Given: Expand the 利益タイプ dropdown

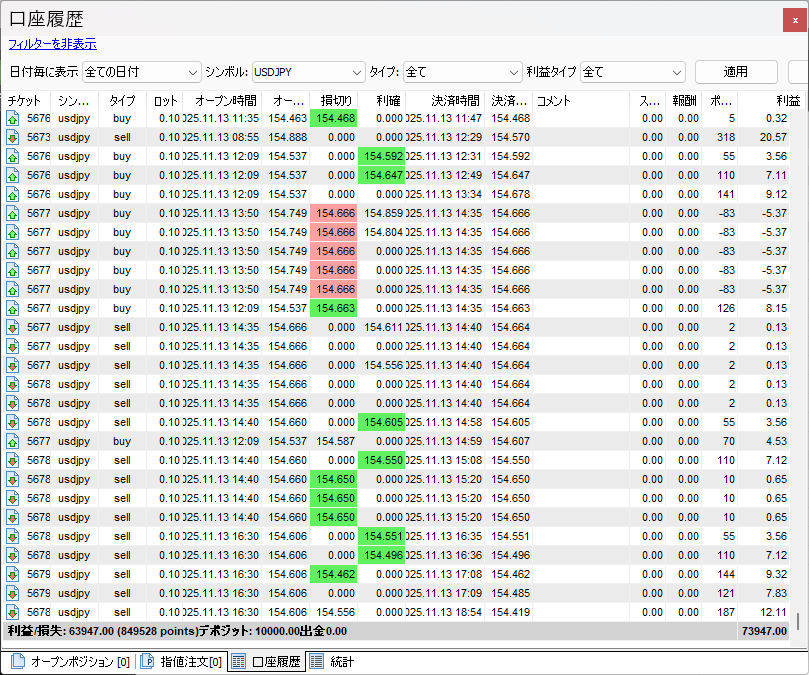Looking at the screenshot, I should 632,72.
